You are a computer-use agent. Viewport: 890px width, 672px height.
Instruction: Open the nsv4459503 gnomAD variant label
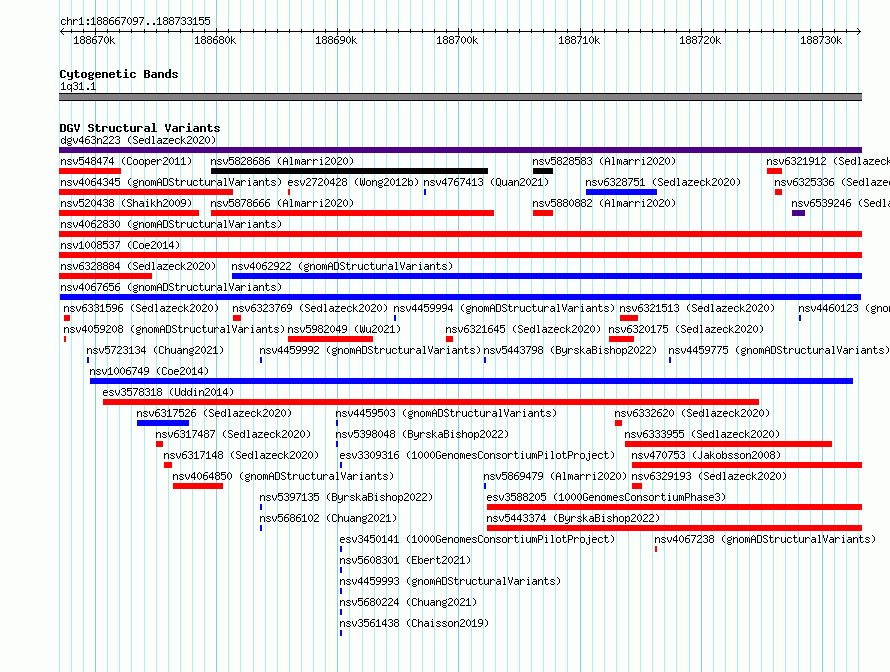click(x=446, y=413)
